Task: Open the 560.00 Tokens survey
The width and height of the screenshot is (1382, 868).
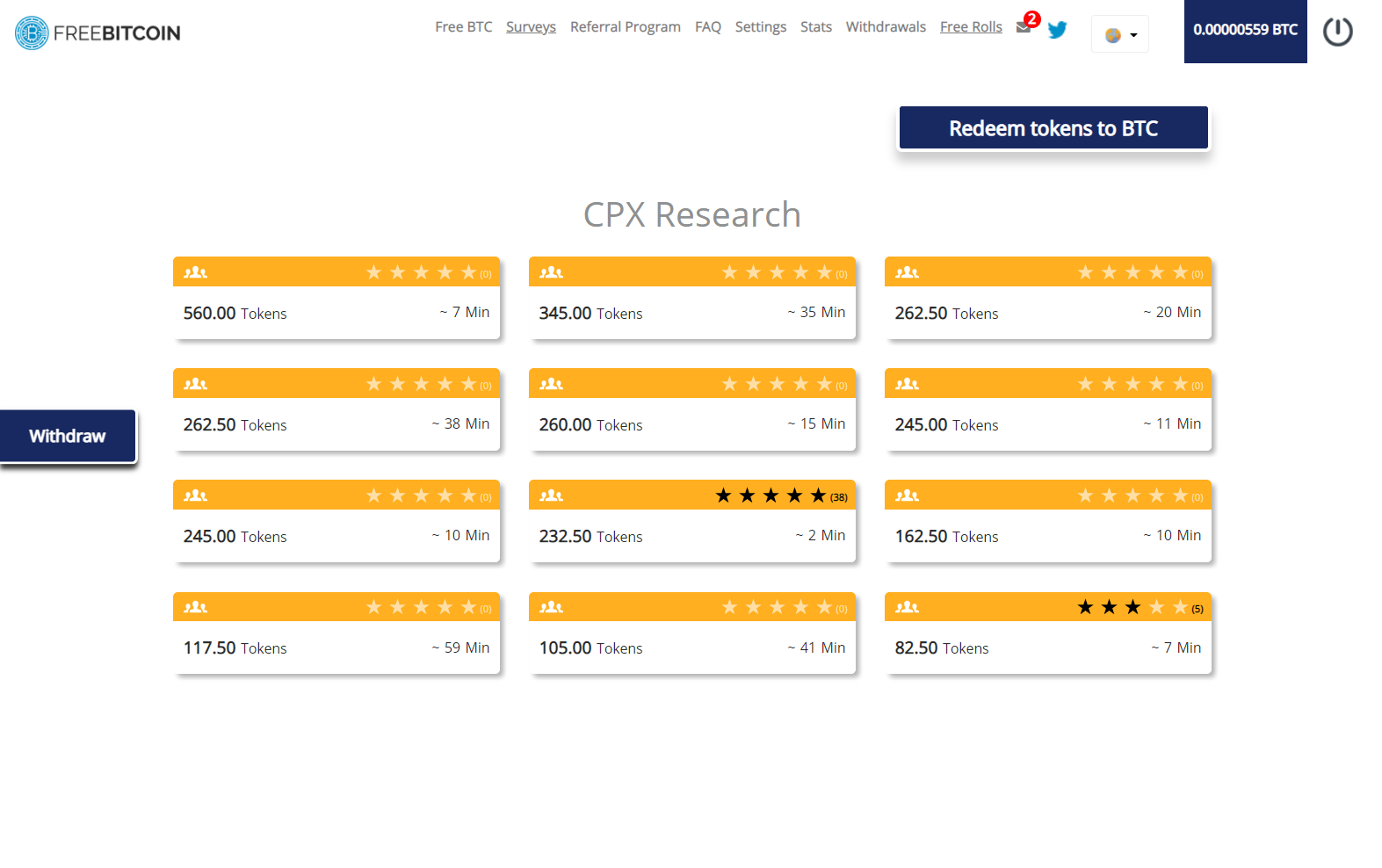Action: coord(336,298)
